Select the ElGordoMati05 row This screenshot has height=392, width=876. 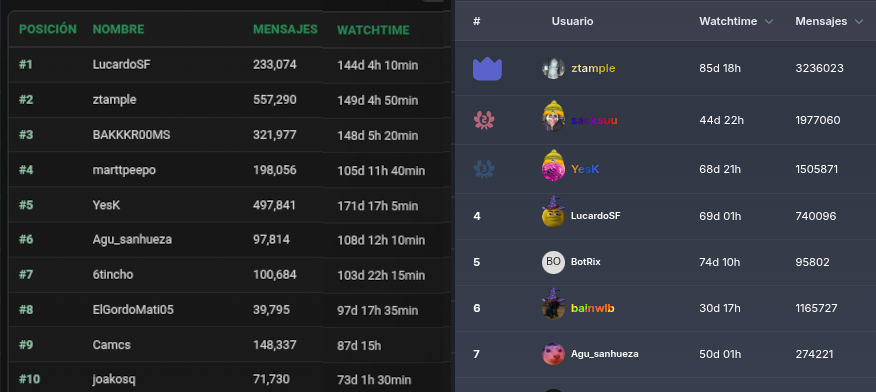pos(230,309)
